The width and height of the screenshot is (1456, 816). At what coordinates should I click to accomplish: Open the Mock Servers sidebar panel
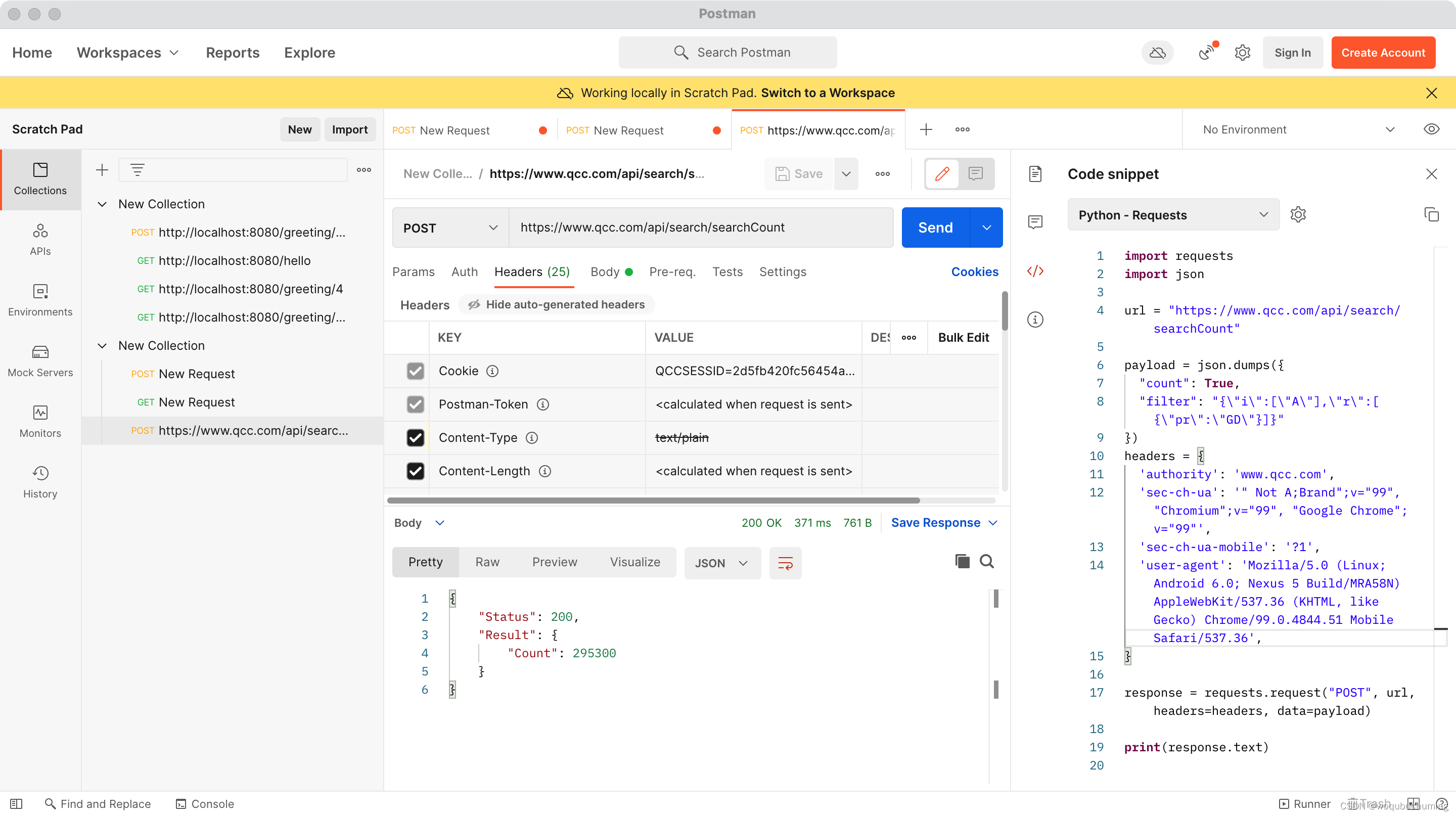tap(40, 360)
